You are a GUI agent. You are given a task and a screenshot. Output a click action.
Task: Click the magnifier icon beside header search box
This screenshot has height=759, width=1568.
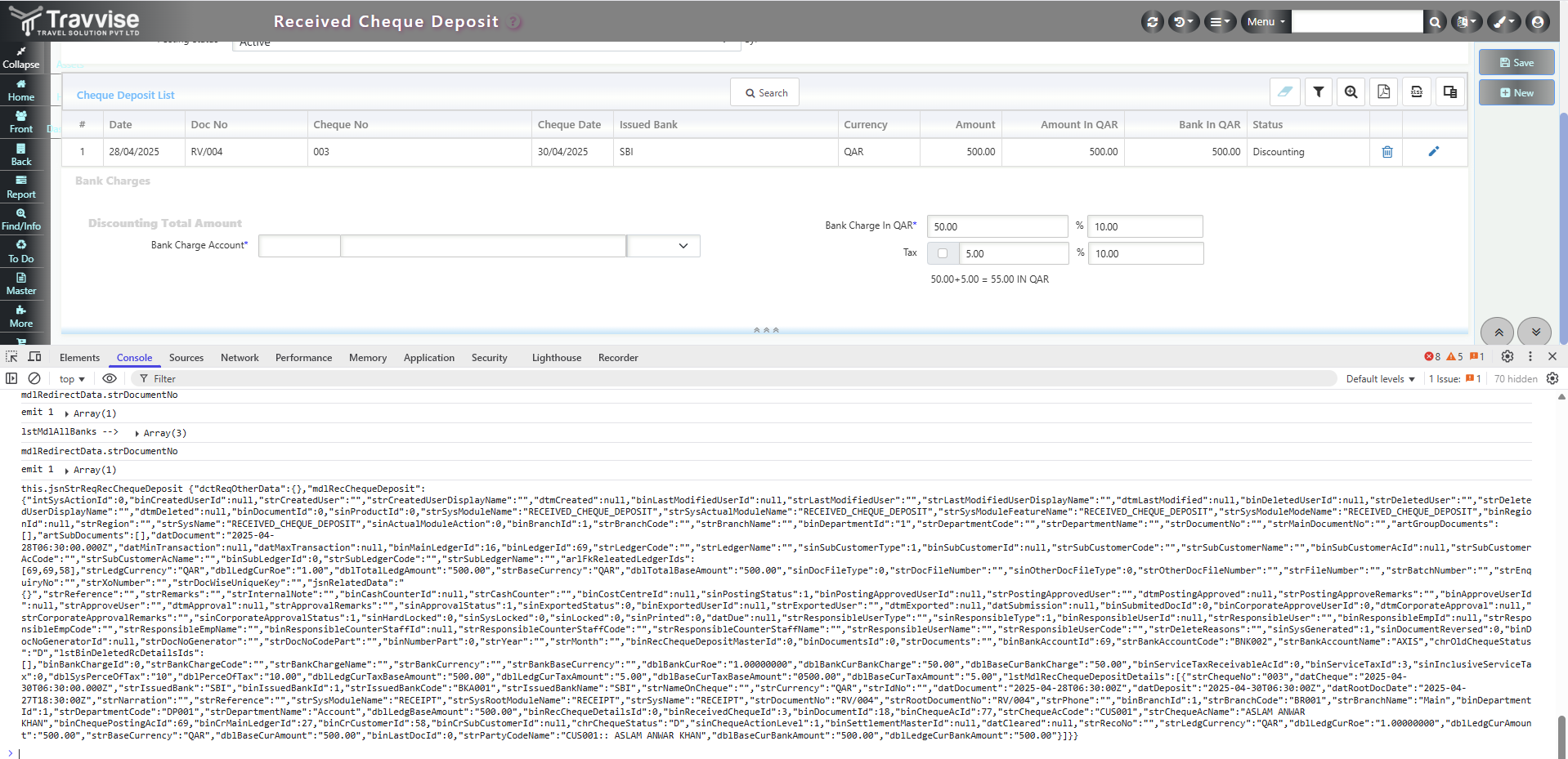click(1435, 22)
